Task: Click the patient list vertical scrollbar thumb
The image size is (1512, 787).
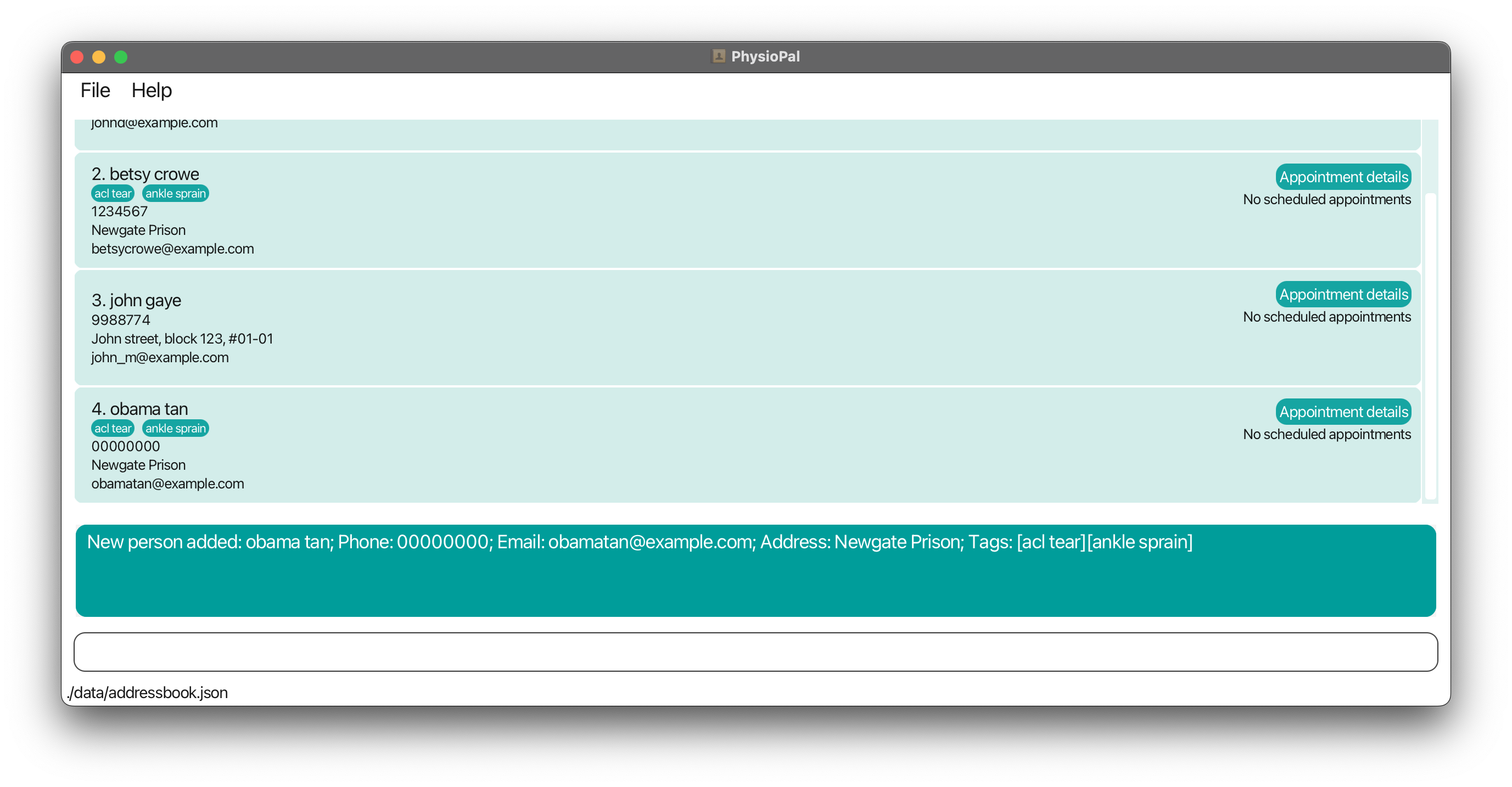Action: (x=1430, y=346)
